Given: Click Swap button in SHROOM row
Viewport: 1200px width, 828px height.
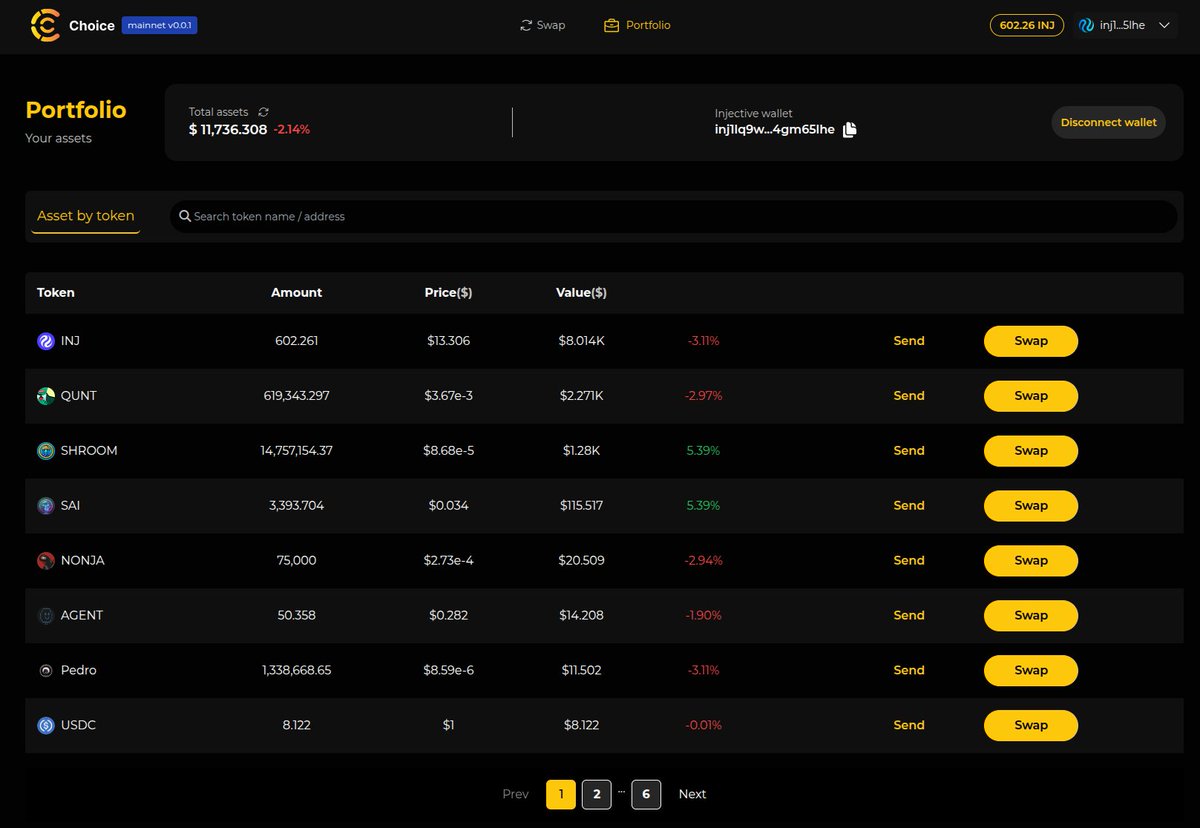Looking at the screenshot, I should point(1031,451).
